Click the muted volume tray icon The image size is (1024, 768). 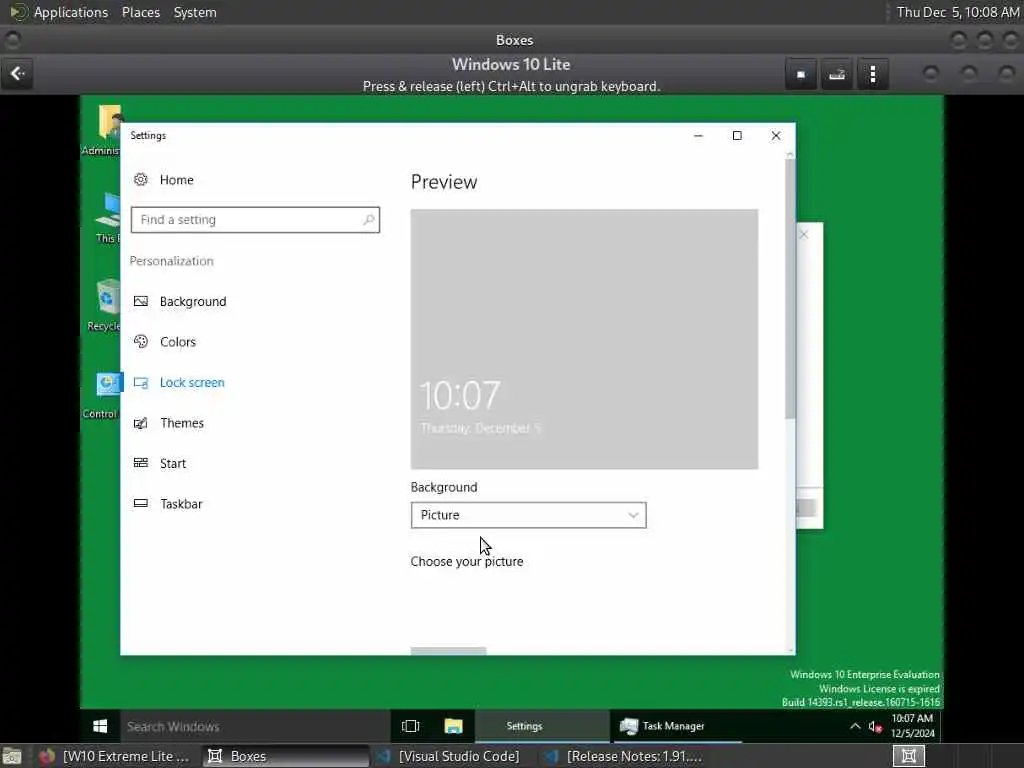pos(875,726)
